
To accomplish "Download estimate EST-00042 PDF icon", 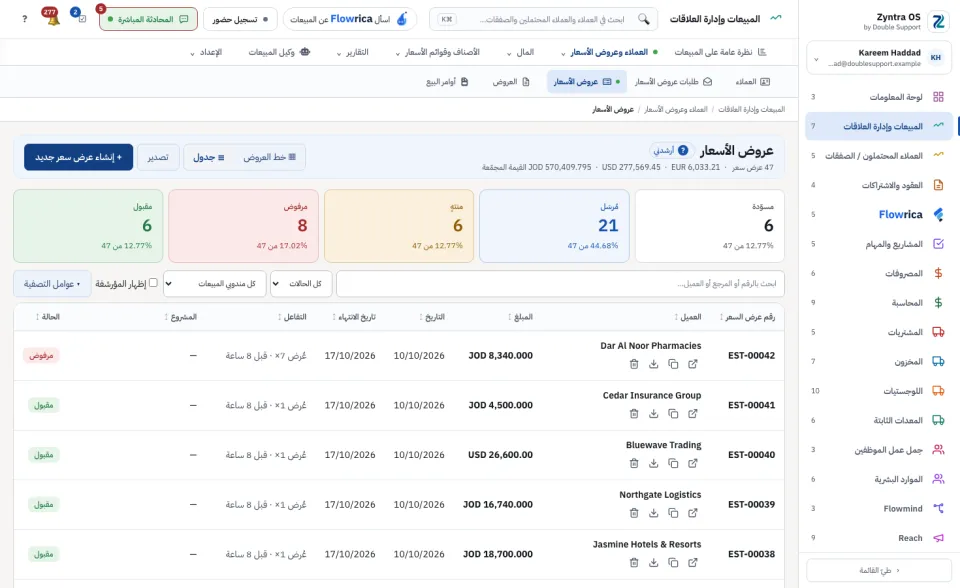I will tap(653, 364).
